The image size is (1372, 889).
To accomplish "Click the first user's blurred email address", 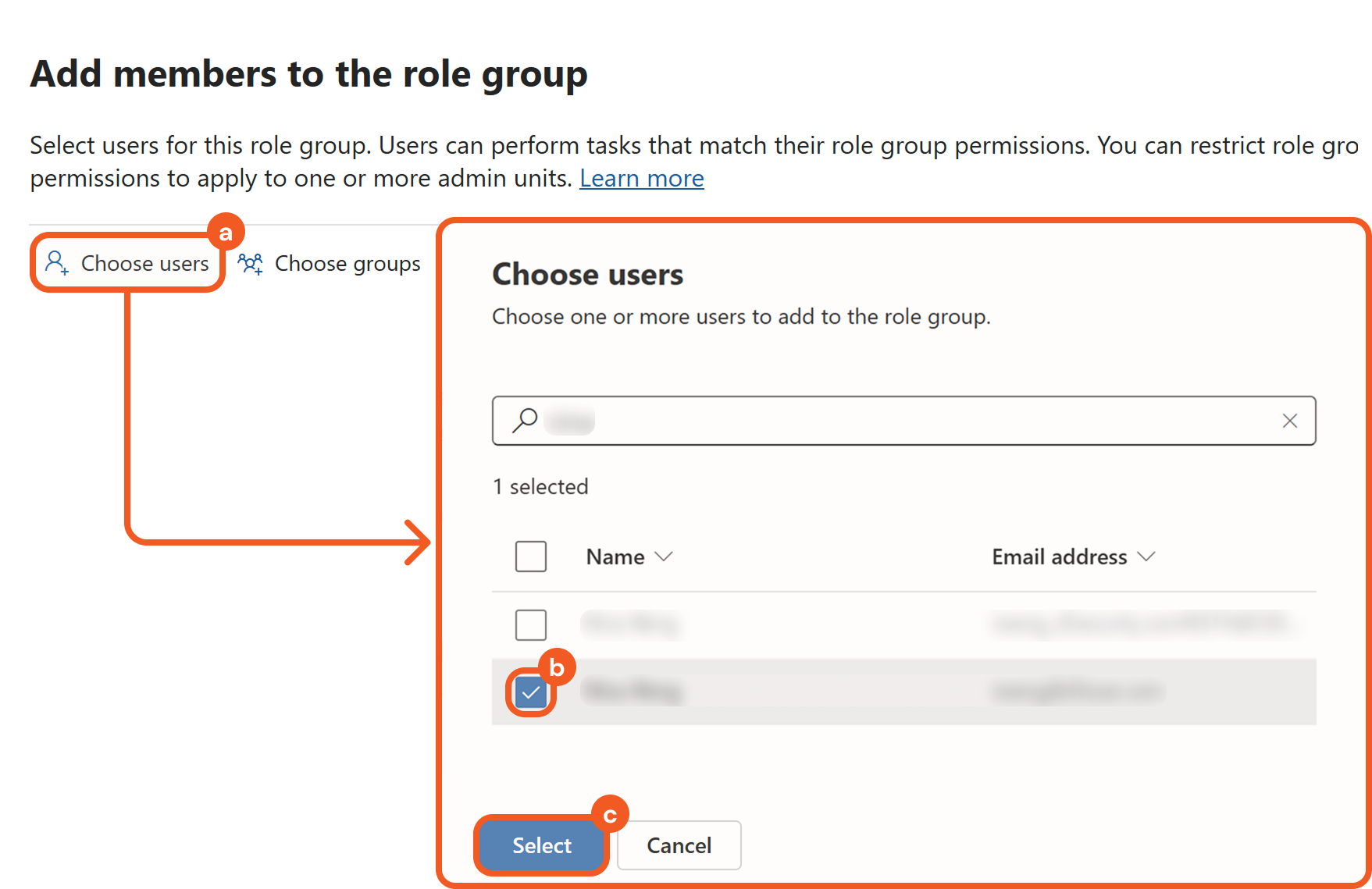I will pos(1140,624).
